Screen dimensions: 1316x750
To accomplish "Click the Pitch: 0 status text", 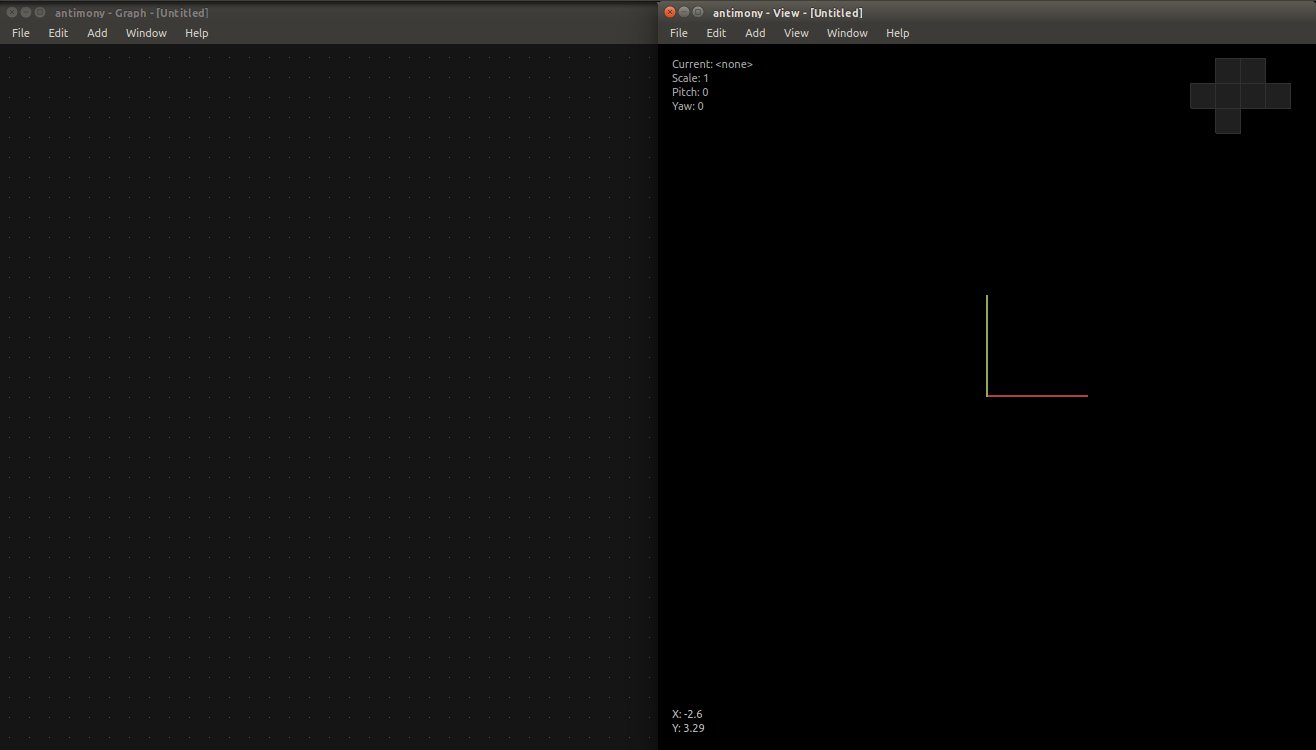I will (689, 91).
